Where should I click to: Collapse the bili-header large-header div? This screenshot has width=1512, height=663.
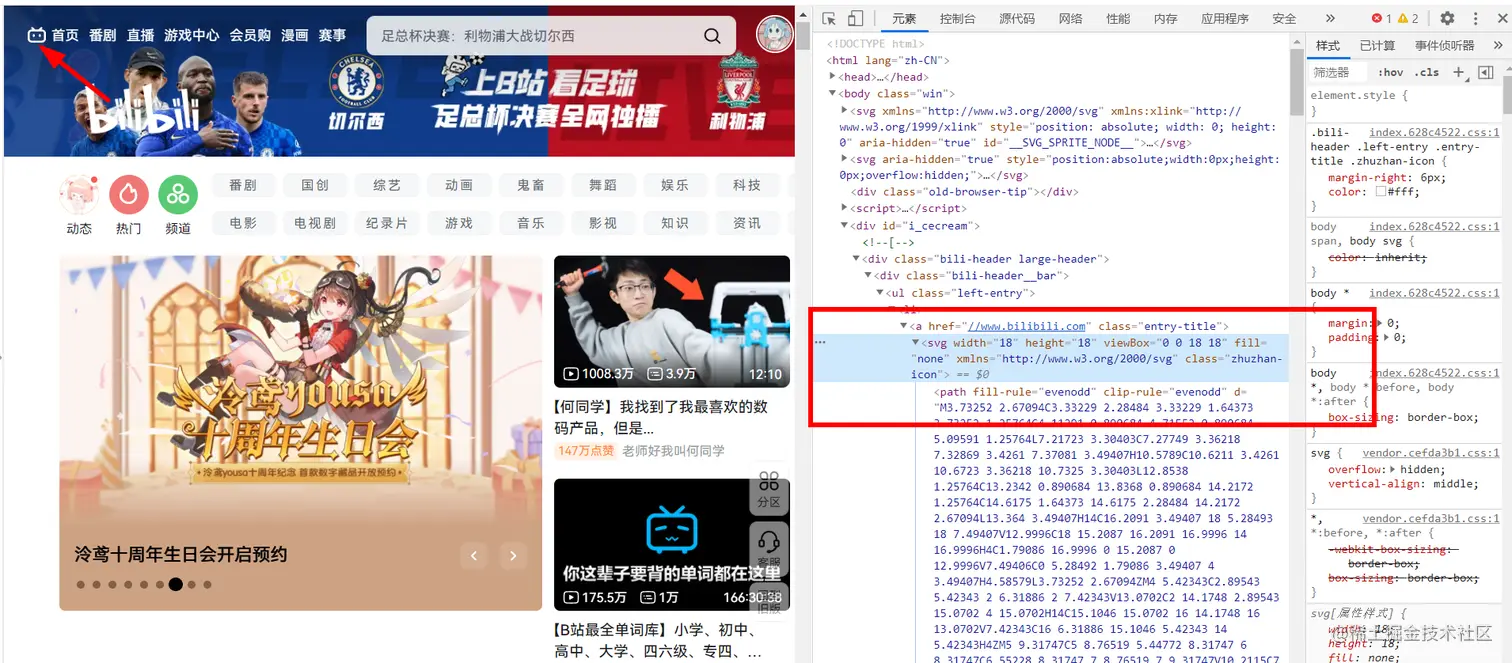(857, 259)
